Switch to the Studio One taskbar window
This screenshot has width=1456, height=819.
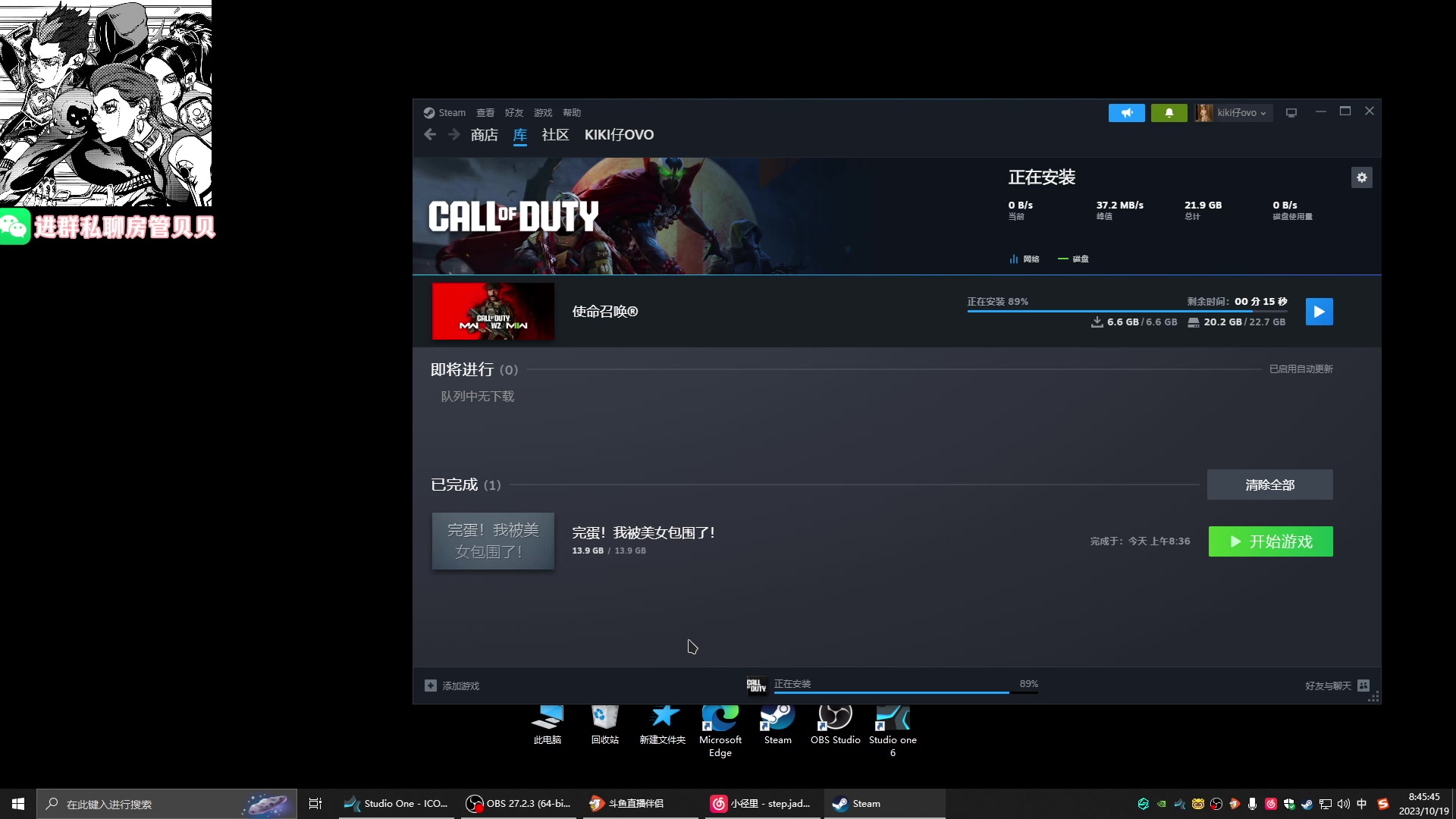[396, 804]
